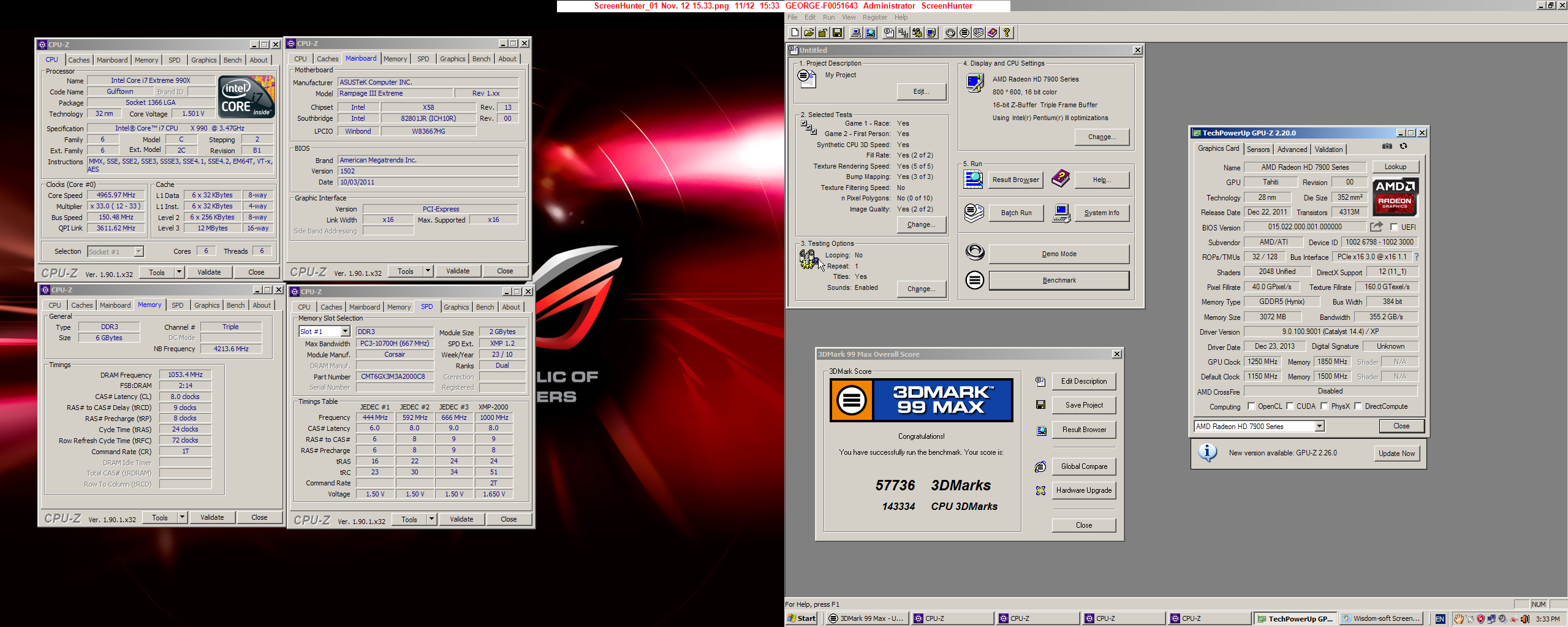Viewport: 1568px width, 627px height.
Task: Open the Run menu in 3DMark 99 Max
Action: tap(828, 17)
